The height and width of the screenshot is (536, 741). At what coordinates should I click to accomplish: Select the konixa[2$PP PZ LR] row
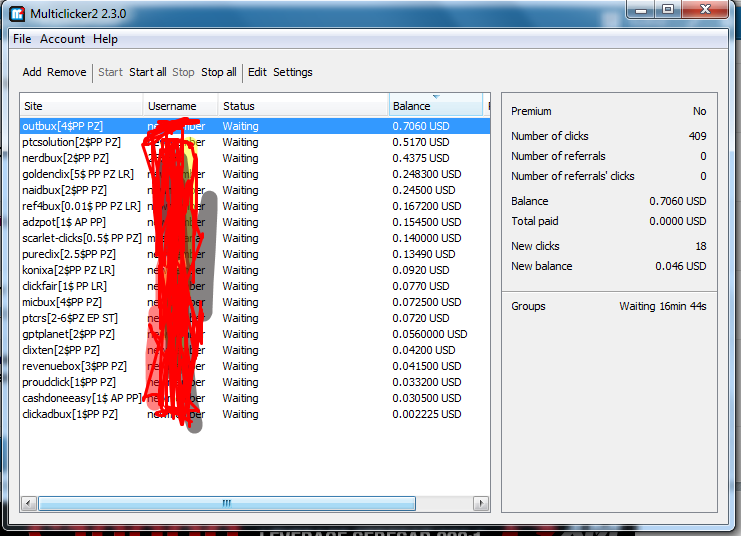(255, 270)
